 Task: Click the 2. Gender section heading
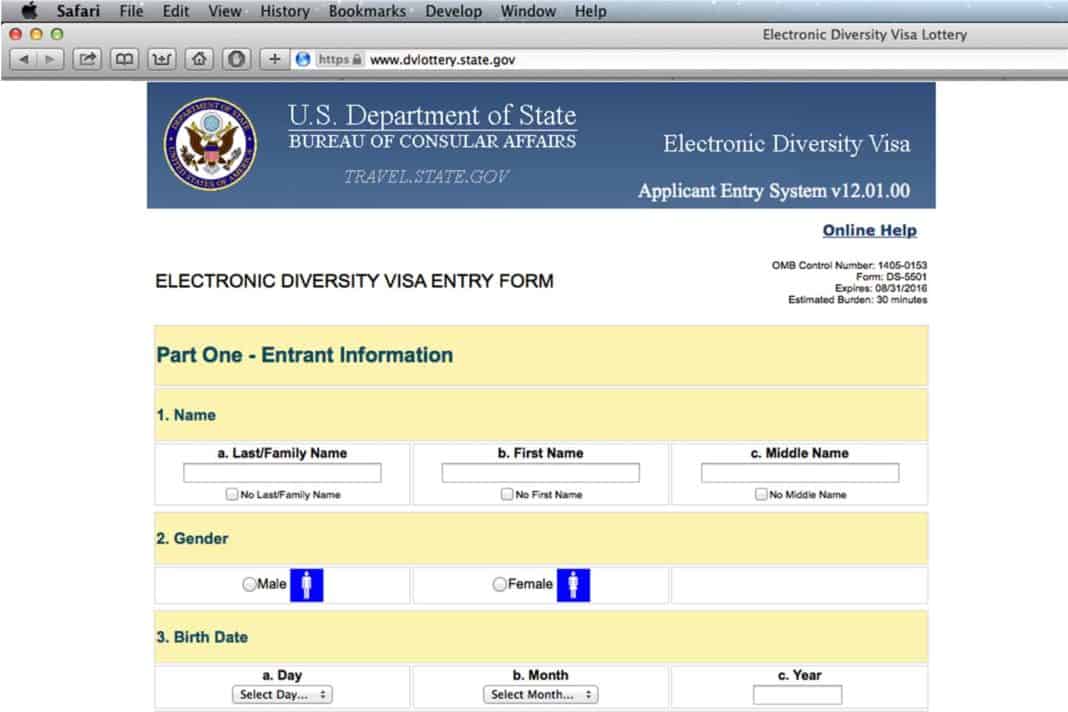[192, 538]
